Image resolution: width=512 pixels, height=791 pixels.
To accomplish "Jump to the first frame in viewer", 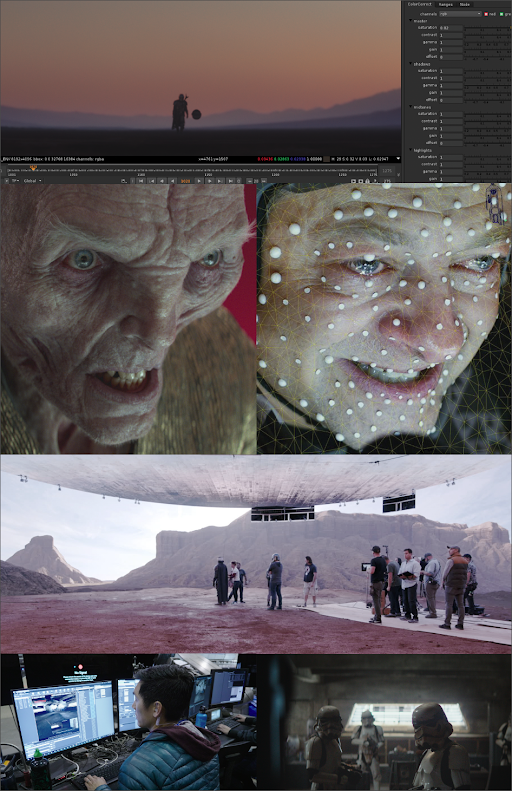I will (141, 181).
